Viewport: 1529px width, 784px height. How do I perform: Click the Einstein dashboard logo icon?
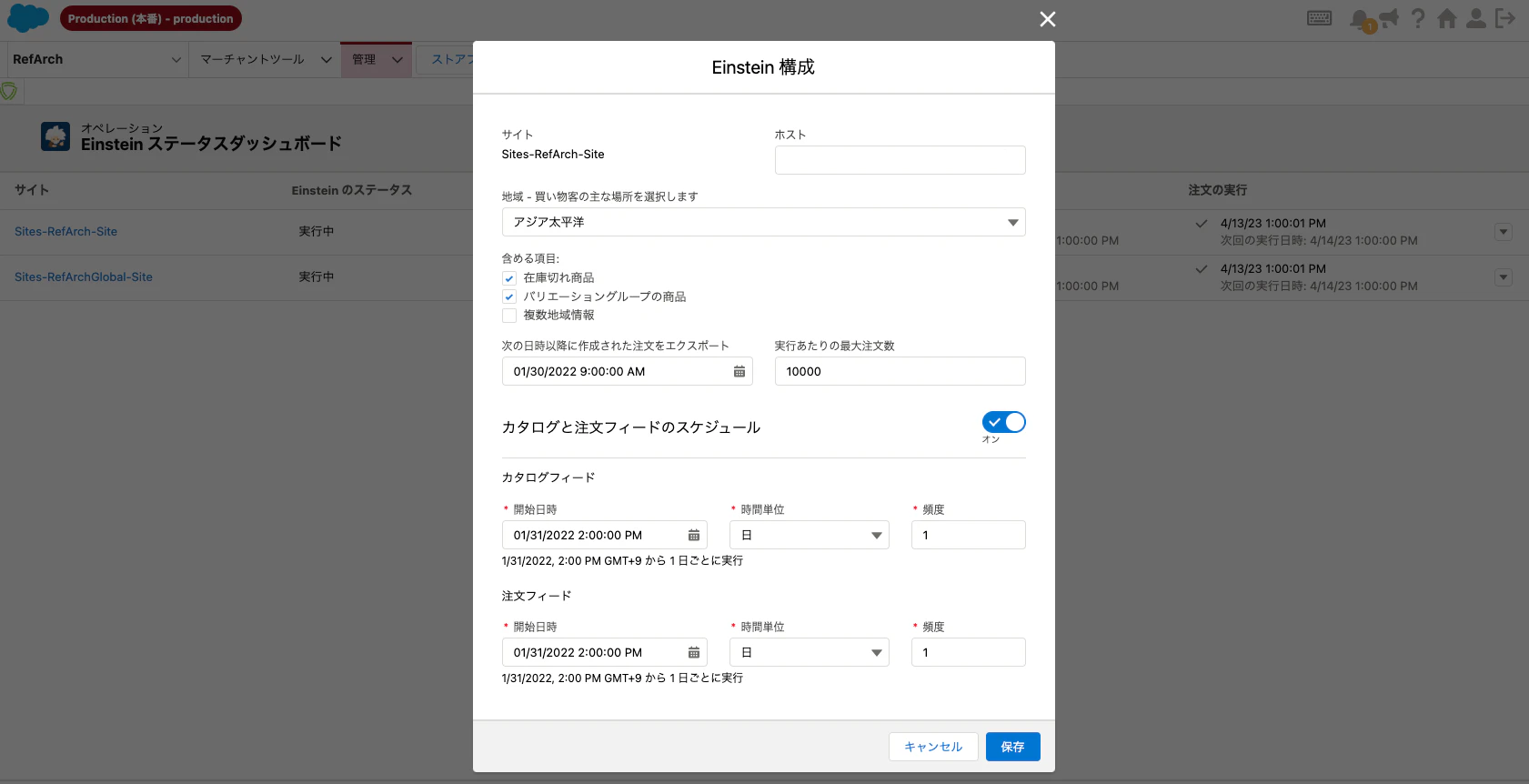pyautogui.click(x=55, y=136)
